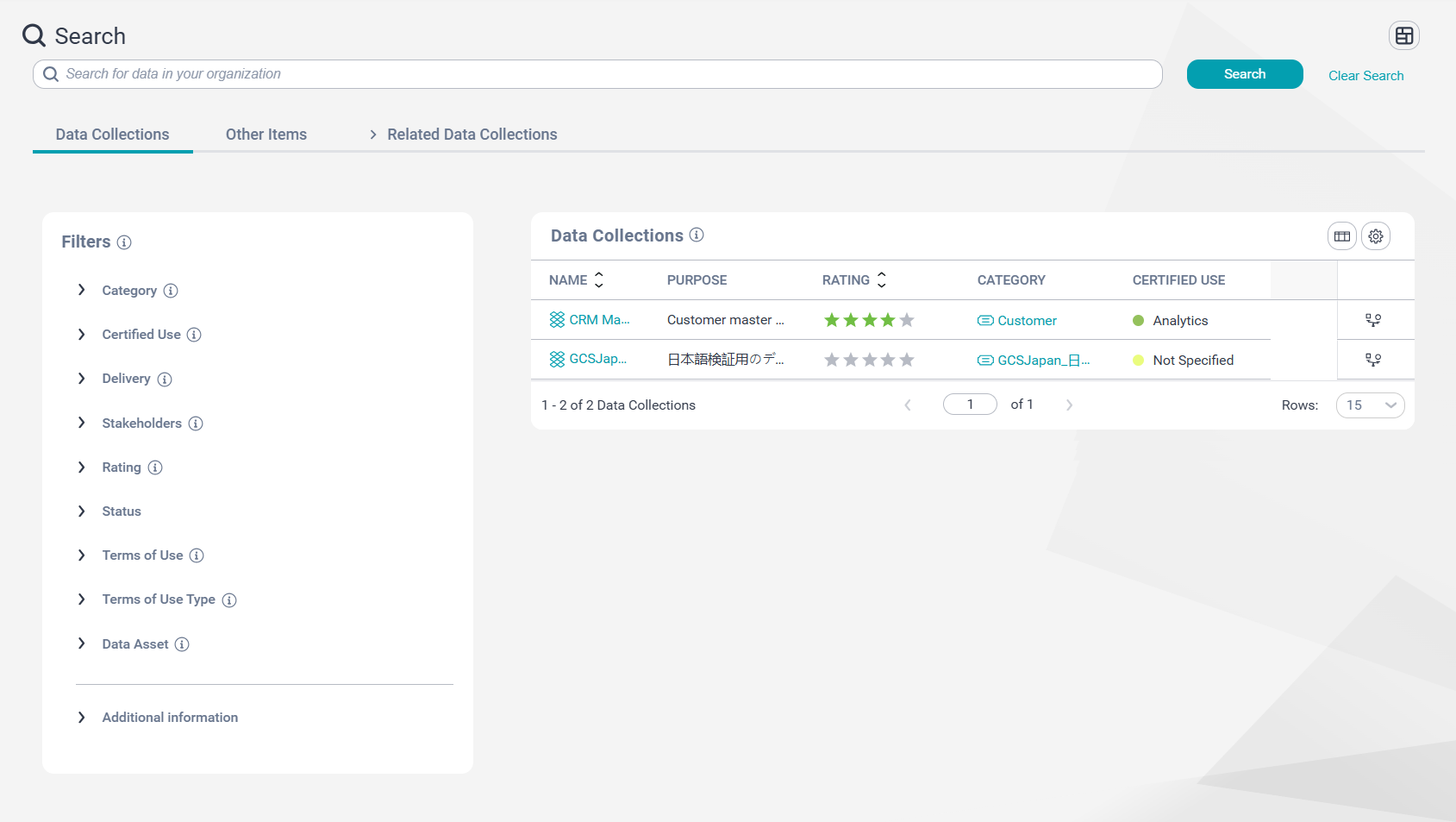Screen dimensions: 1456x822
Task: Expand the Terms of Use filter
Action: point(81,555)
